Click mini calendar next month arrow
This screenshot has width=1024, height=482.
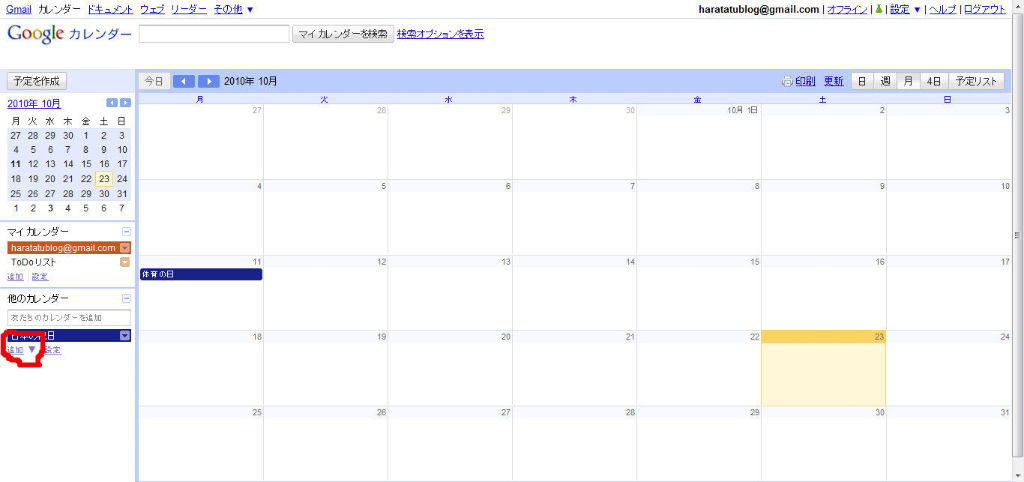(x=125, y=103)
